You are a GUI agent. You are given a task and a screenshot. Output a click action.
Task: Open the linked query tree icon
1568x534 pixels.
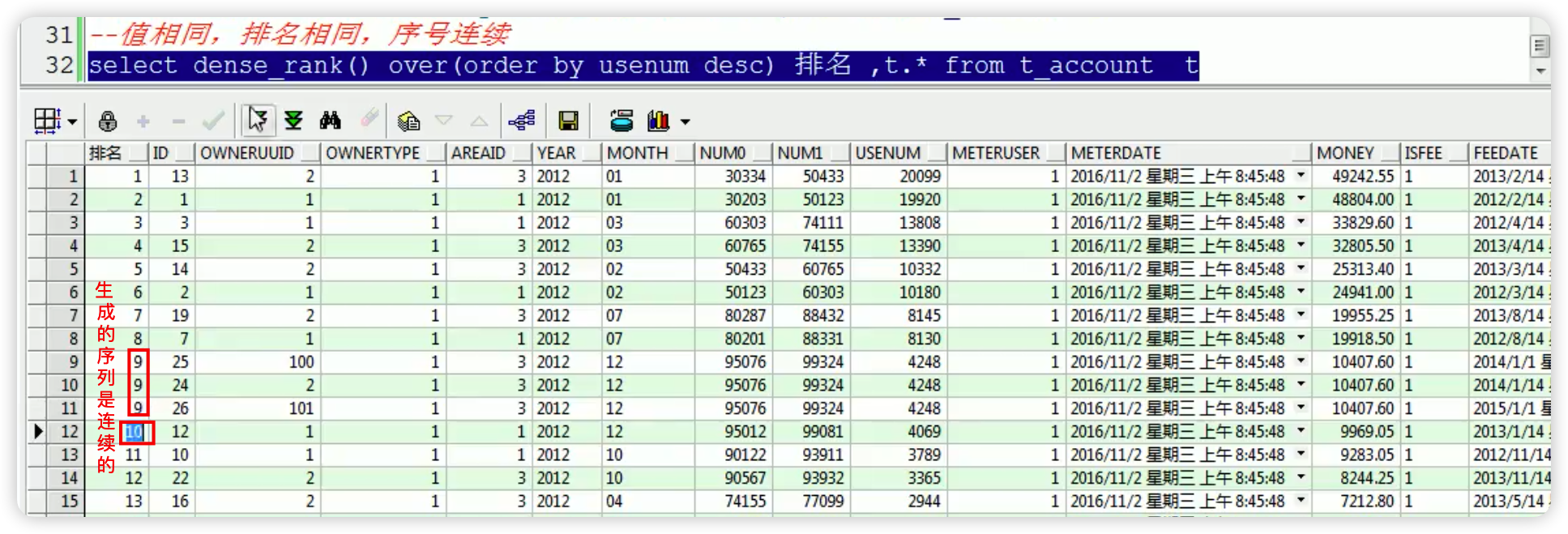522,121
